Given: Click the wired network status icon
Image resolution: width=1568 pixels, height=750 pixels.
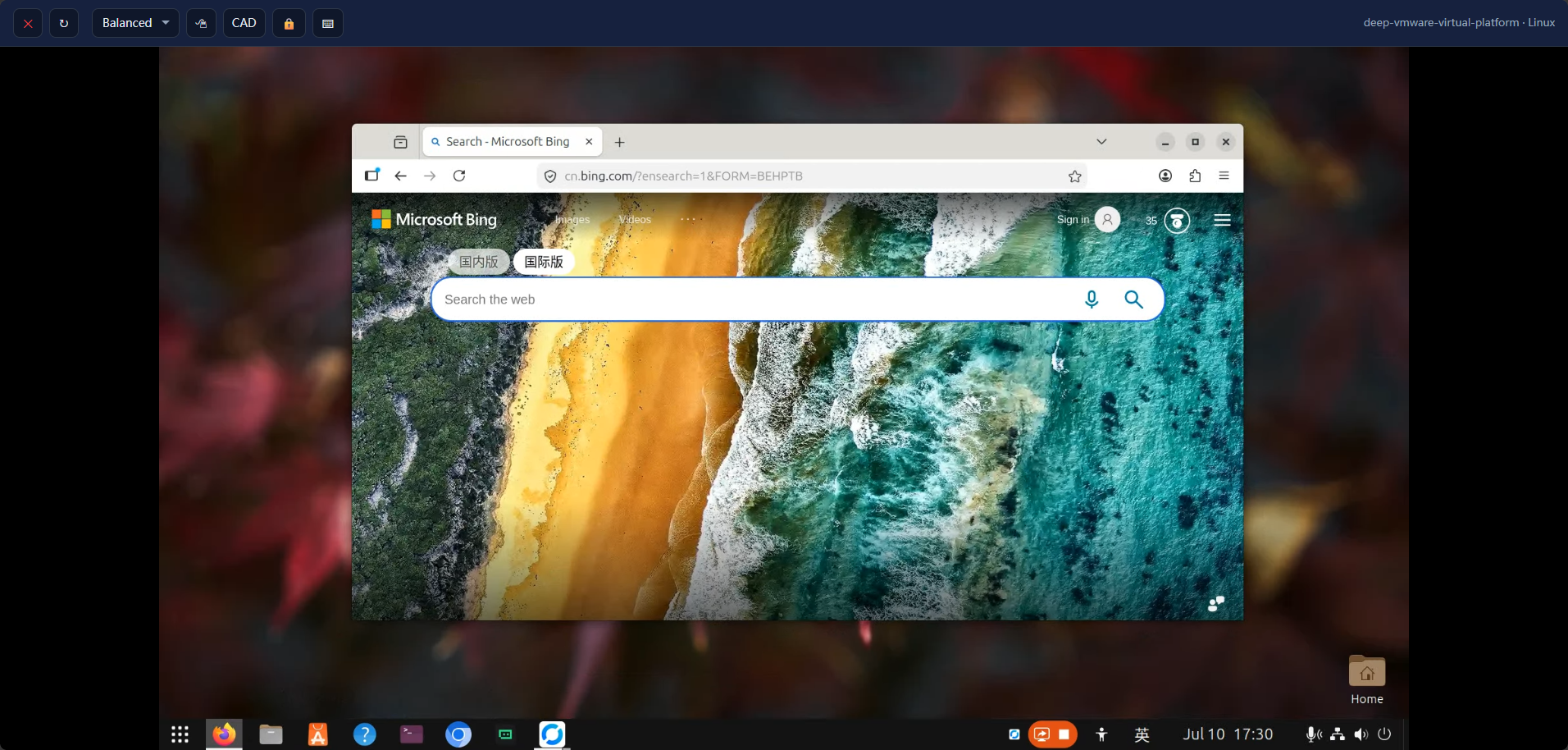Looking at the screenshot, I should tap(1338, 734).
